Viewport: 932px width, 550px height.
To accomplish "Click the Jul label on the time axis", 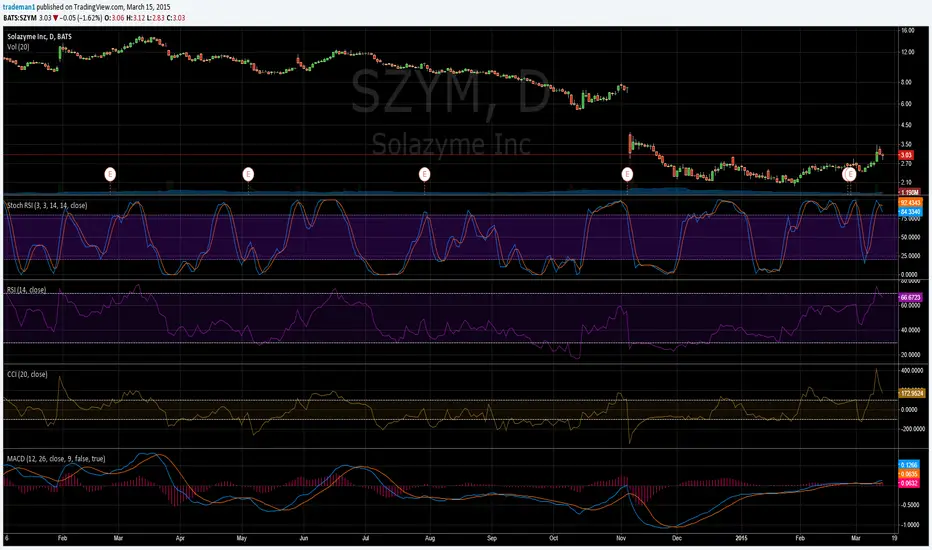I will click(x=366, y=538).
